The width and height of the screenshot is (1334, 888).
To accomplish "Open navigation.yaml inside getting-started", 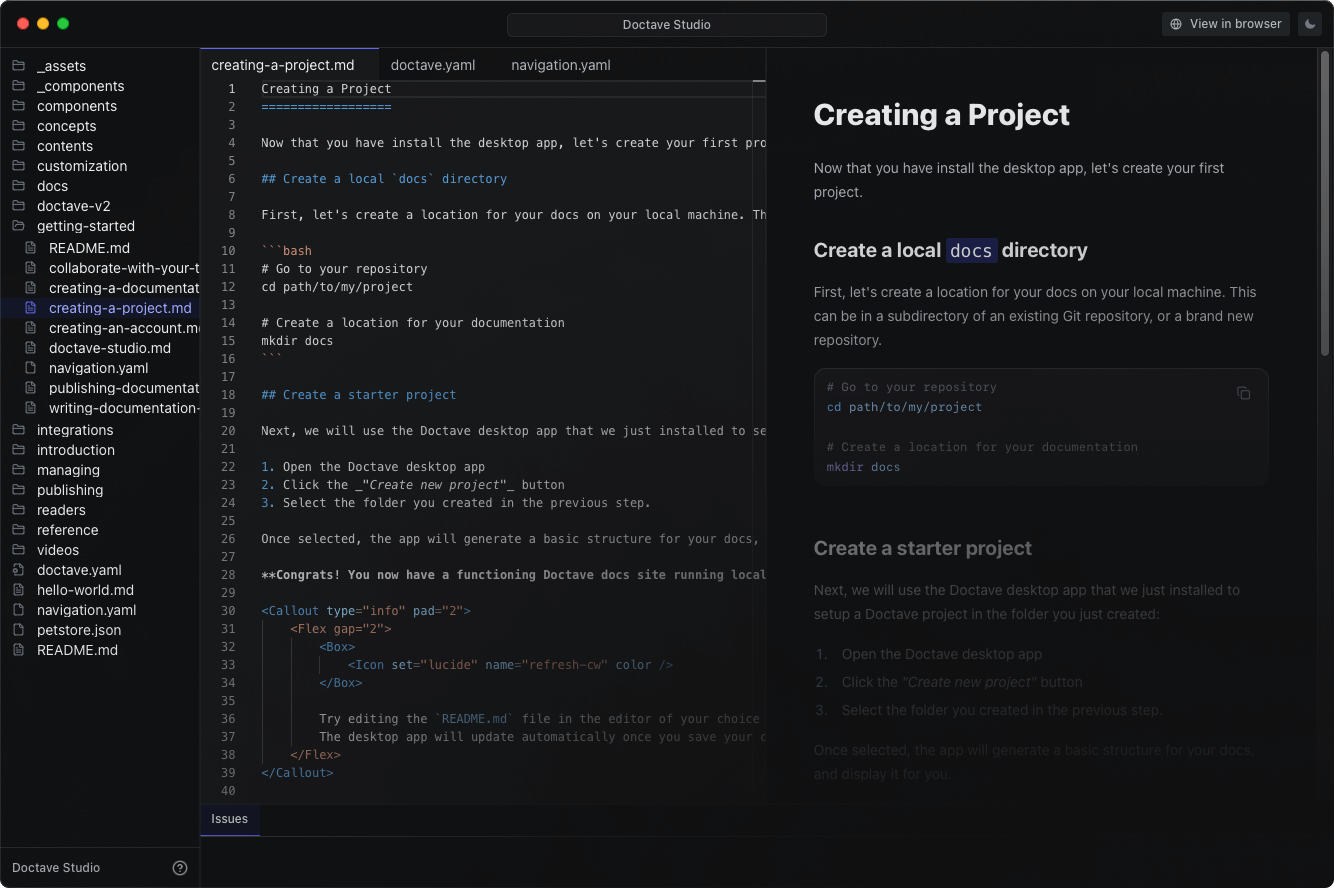I will (x=100, y=368).
